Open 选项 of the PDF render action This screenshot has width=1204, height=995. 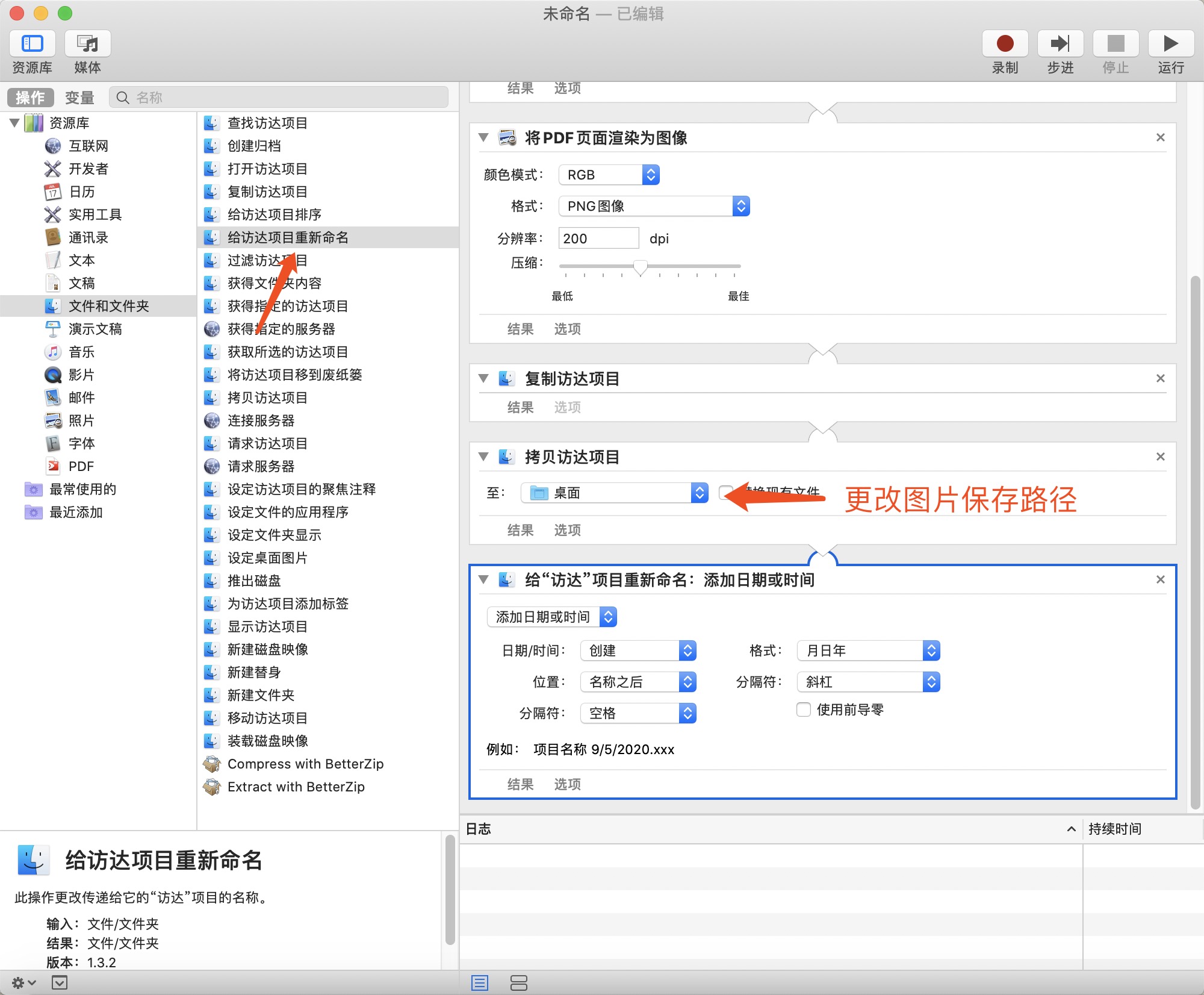(x=567, y=329)
